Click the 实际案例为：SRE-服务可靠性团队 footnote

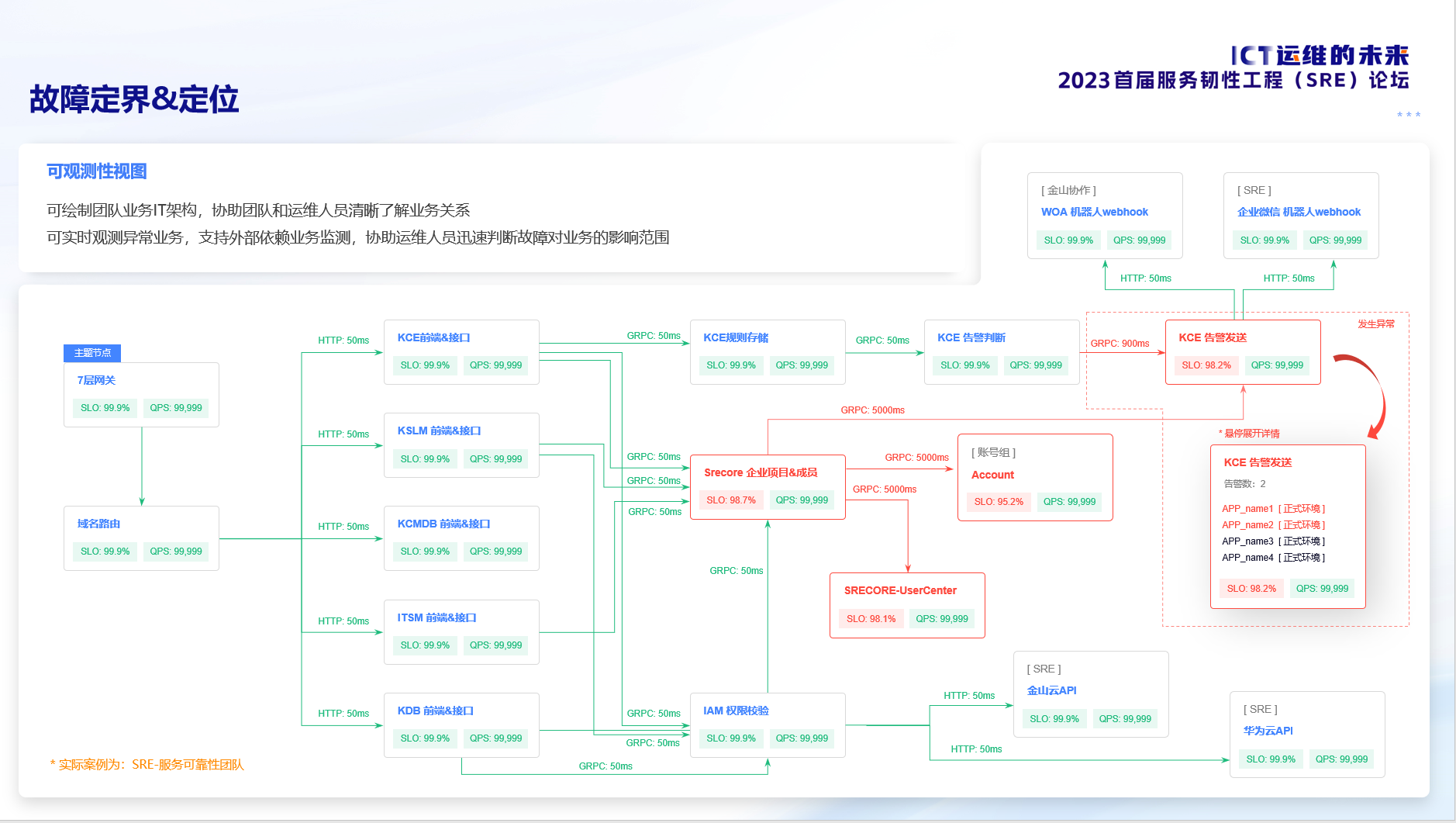[x=147, y=765]
